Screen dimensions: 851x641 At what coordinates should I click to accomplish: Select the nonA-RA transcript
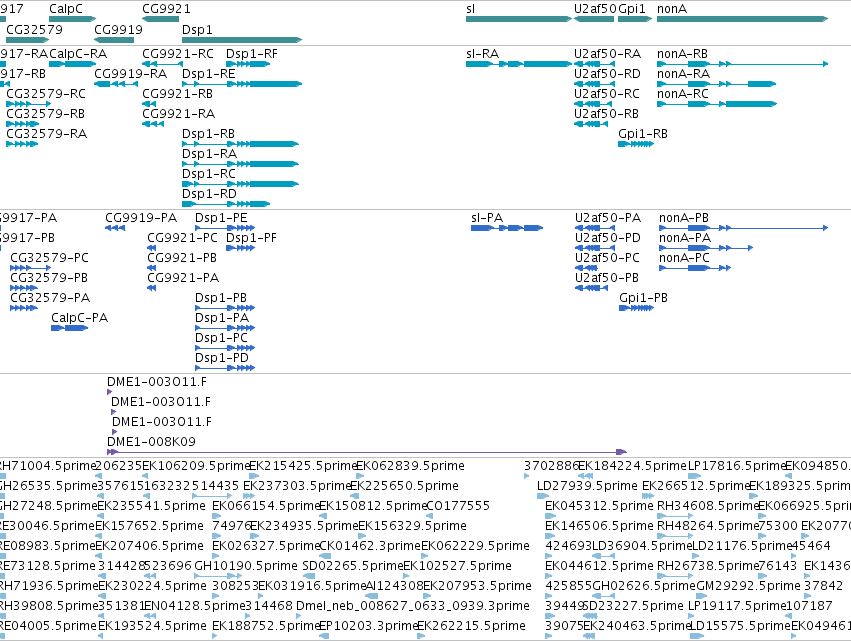(716, 84)
